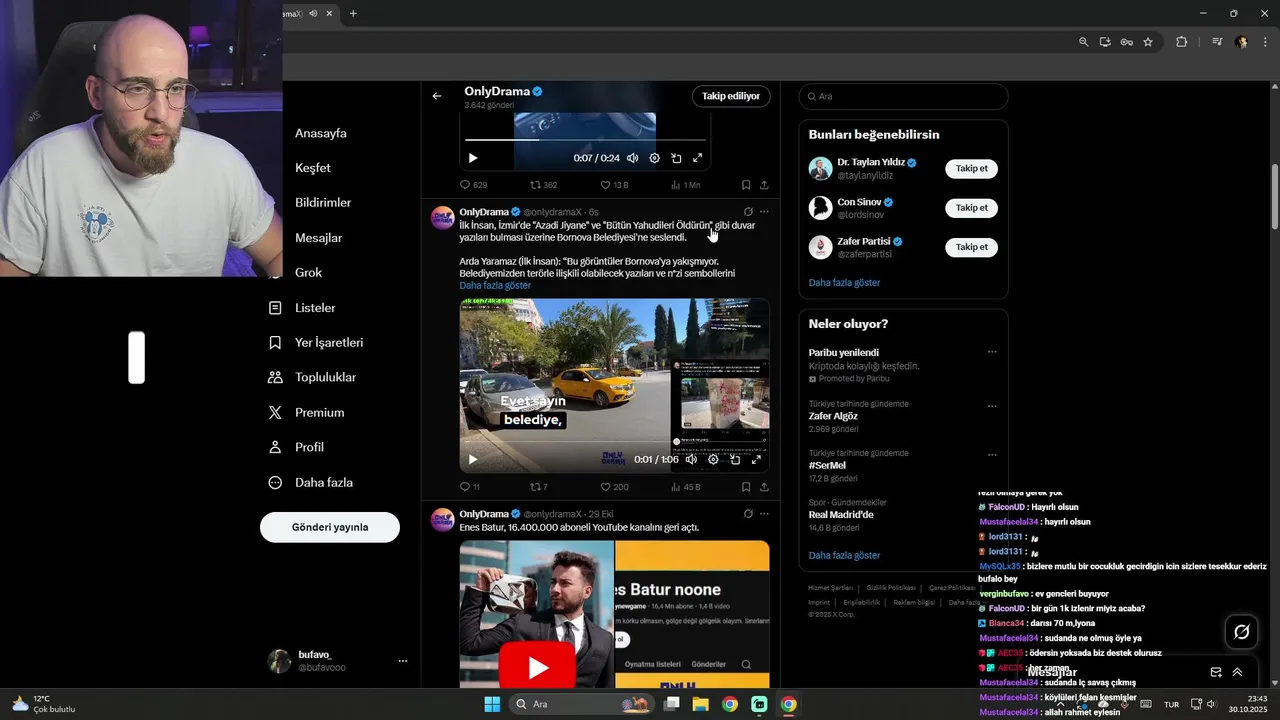The image size is (1280, 720).
Task: Like the post with 200 likes
Action: (x=614, y=487)
